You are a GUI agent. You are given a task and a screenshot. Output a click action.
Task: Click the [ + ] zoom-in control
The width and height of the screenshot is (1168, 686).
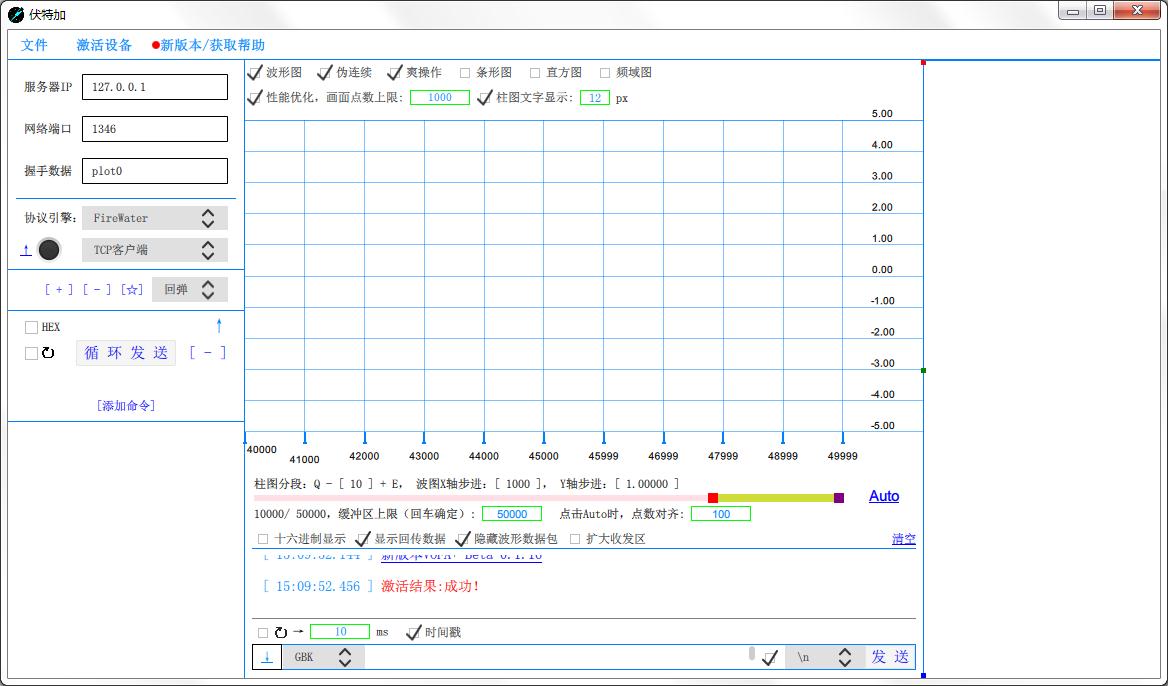pyautogui.click(x=59, y=290)
